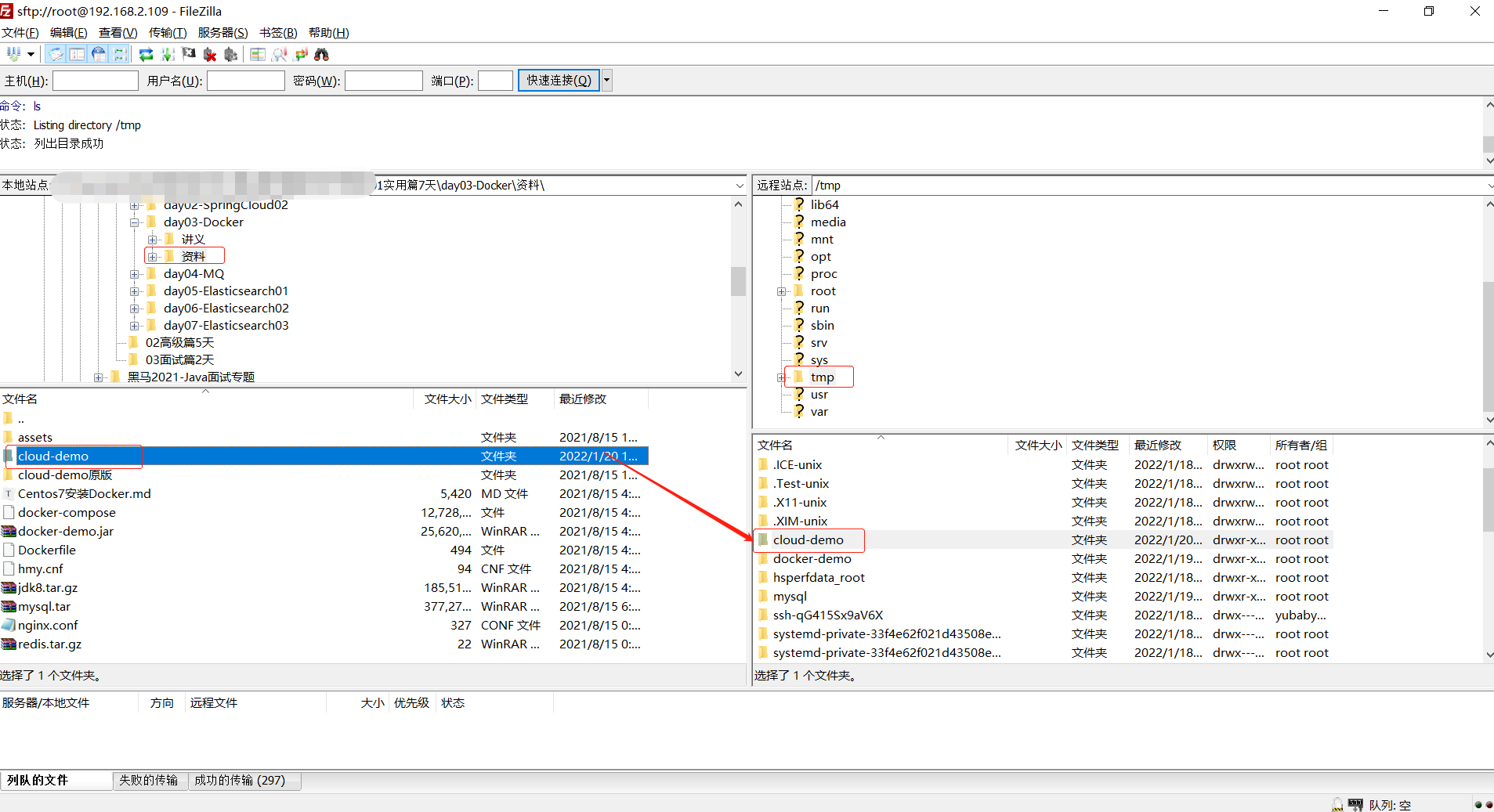The image size is (1494, 812).
Task: Expand the remote root folder node
Action: [782, 291]
